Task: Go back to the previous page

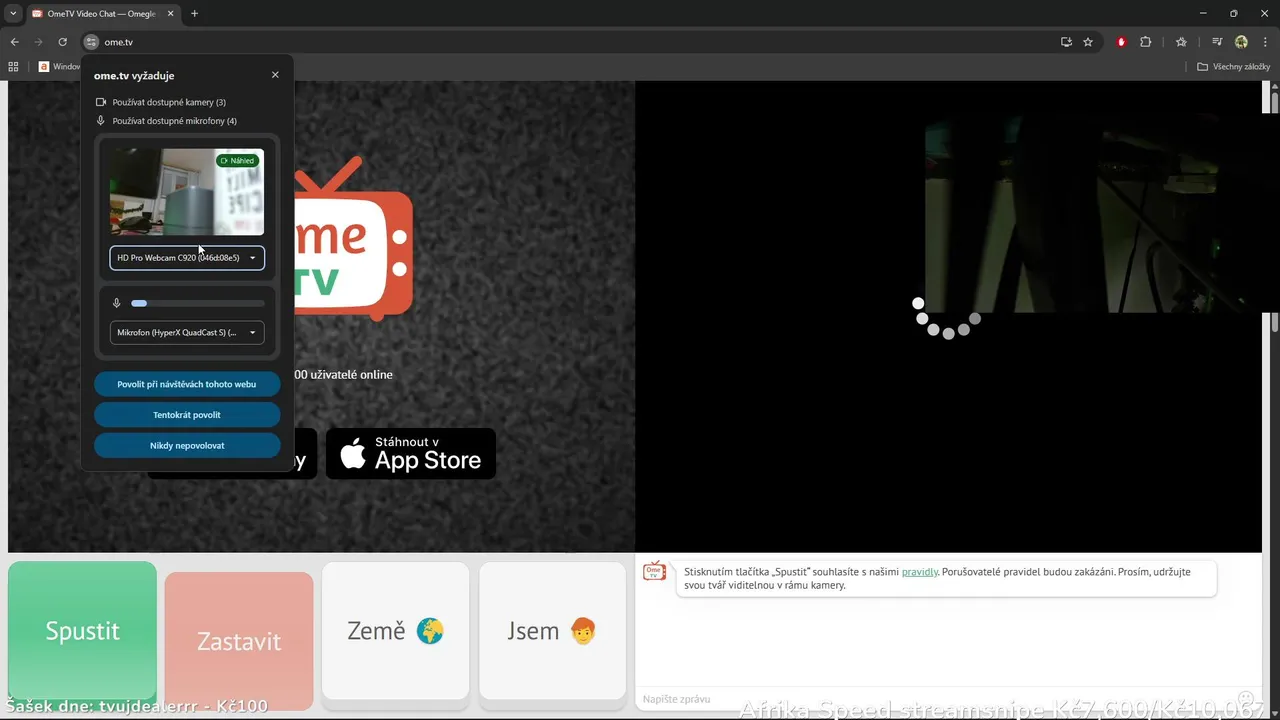Action: [x=14, y=42]
